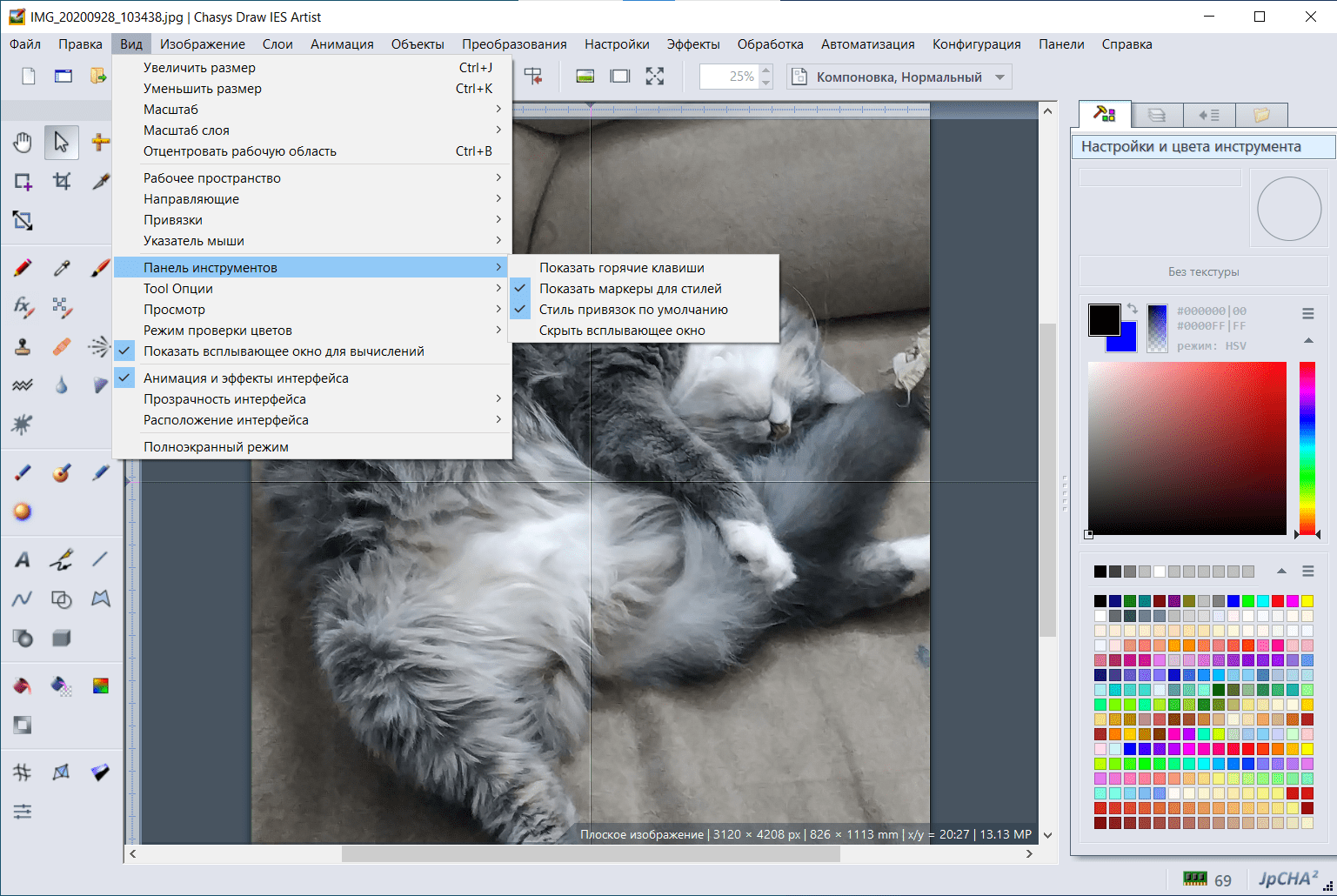Choose the rubber stamp clone tool
The width and height of the screenshot is (1337, 896).
click(x=23, y=346)
